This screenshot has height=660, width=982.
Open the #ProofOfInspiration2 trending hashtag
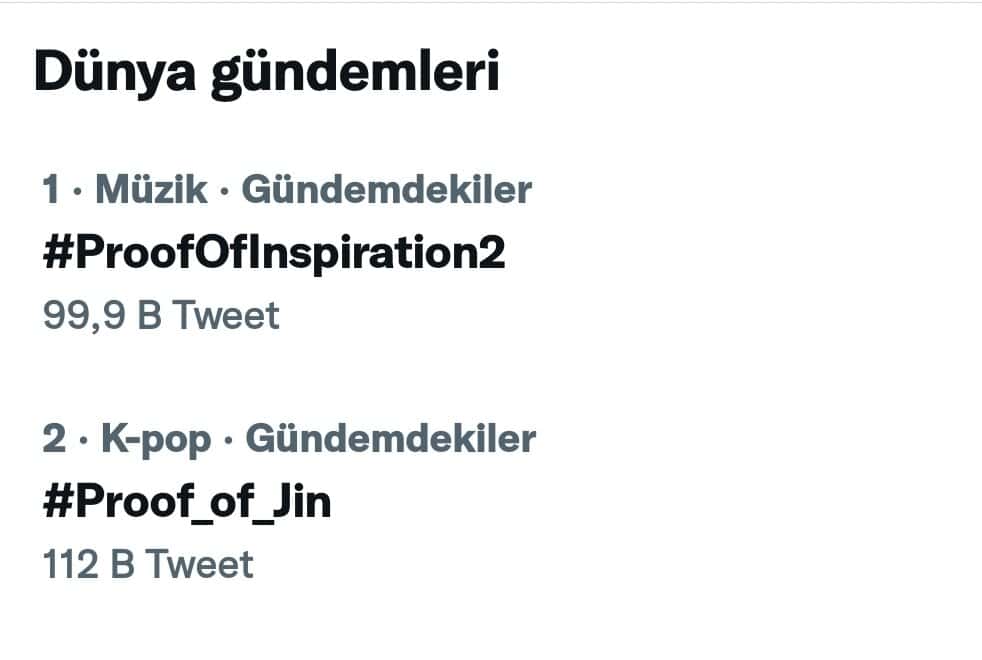pos(273,254)
